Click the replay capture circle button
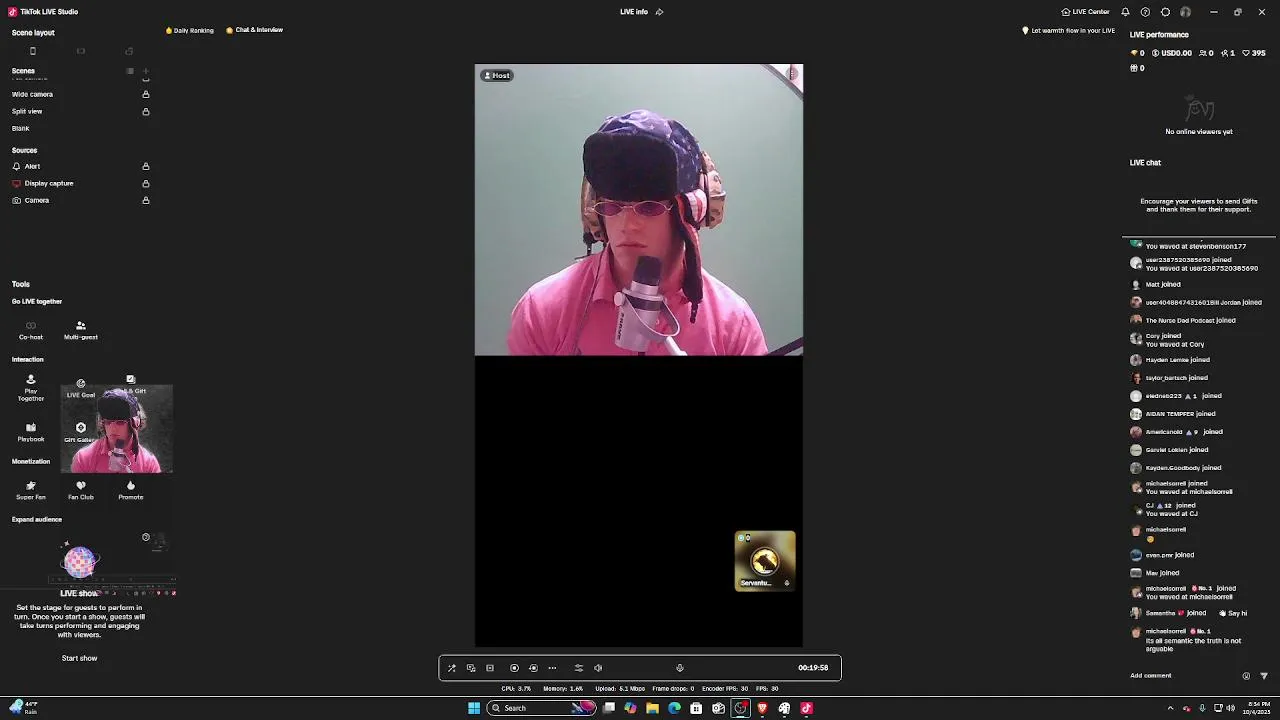1280x720 pixels. (533, 668)
